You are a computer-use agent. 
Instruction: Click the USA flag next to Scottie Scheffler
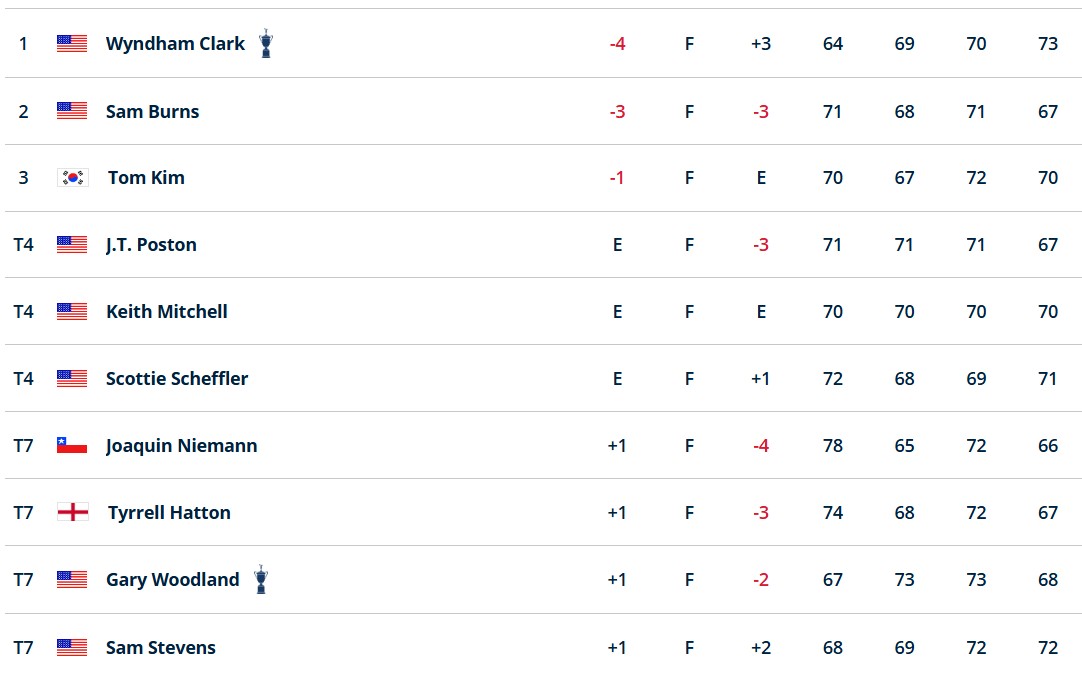pos(72,378)
